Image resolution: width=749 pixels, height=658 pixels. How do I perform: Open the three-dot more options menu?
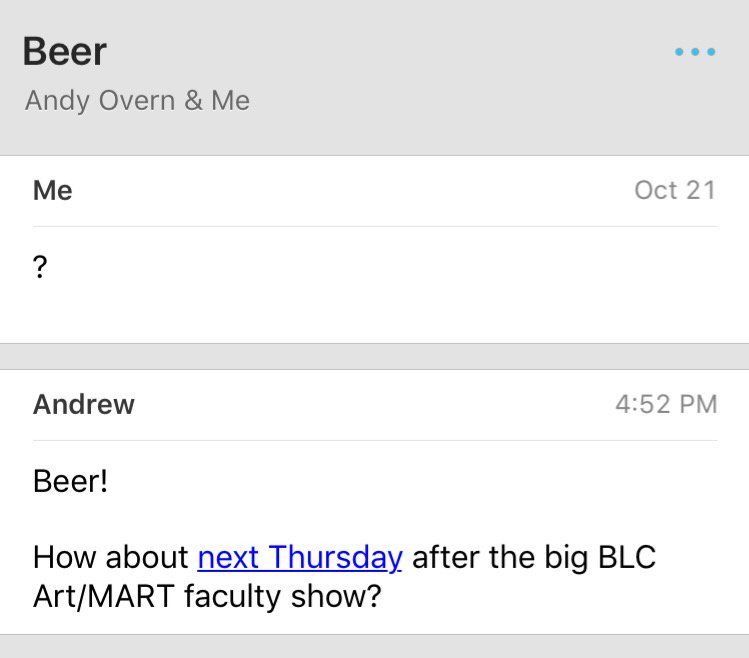point(695,52)
